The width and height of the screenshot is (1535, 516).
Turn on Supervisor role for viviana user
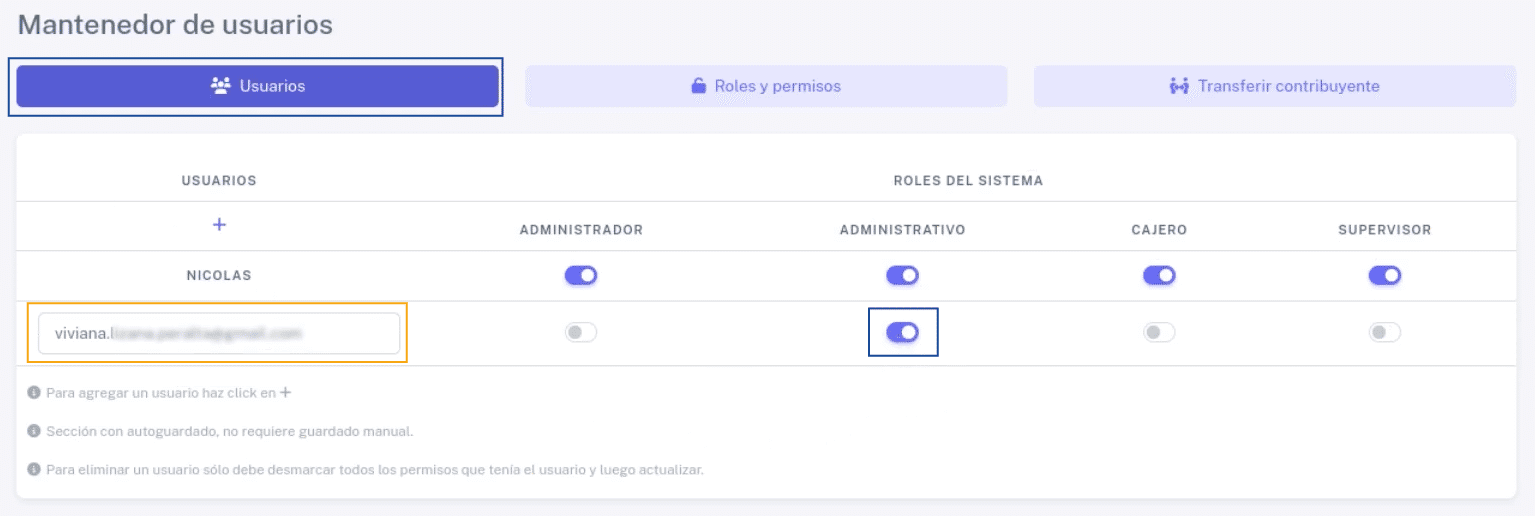(1385, 333)
